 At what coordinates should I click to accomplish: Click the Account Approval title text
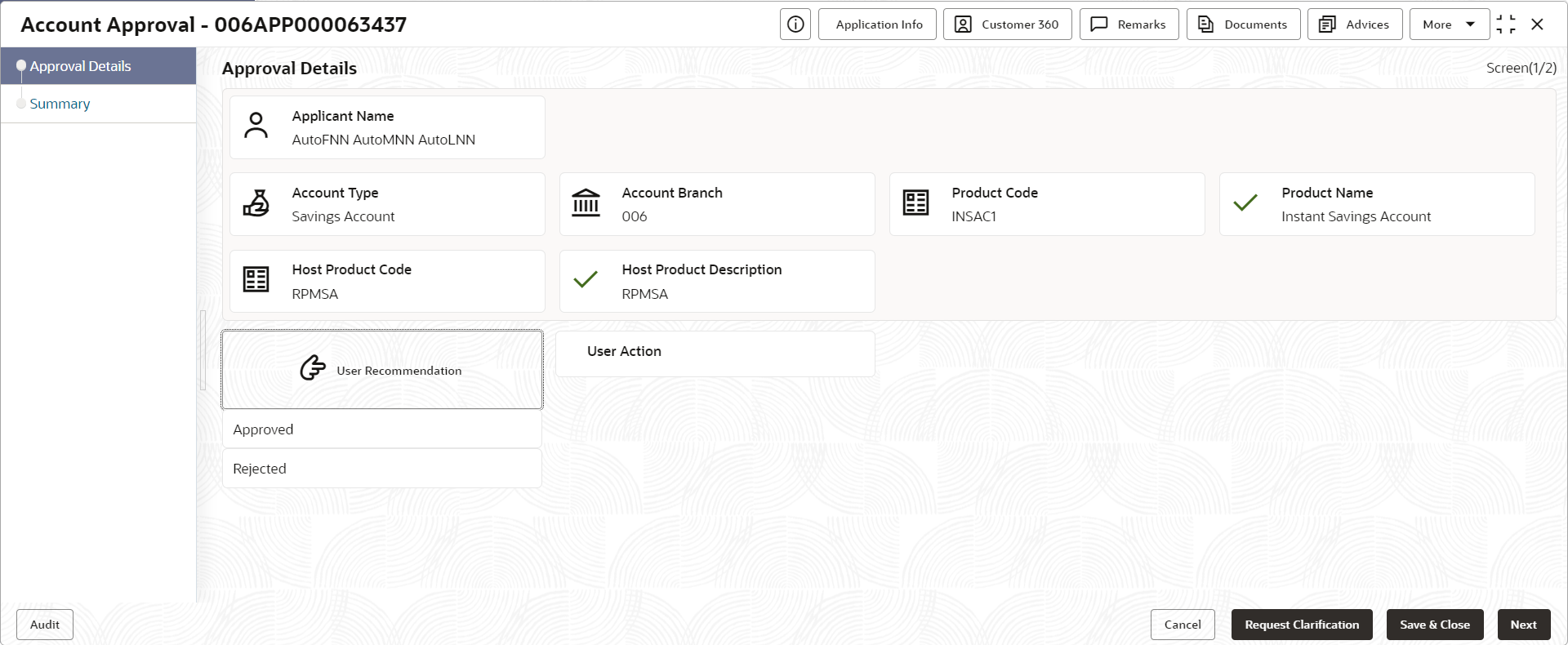[214, 24]
